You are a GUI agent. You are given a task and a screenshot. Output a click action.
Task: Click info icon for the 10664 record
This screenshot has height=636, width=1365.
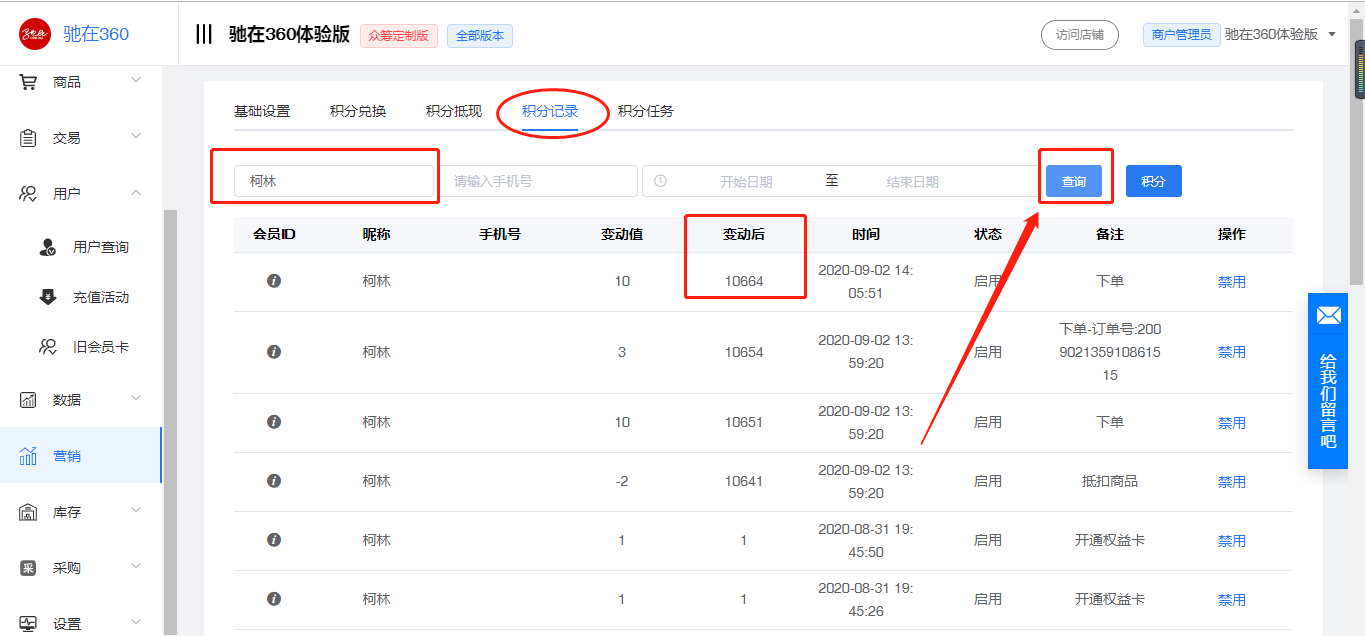(x=274, y=281)
